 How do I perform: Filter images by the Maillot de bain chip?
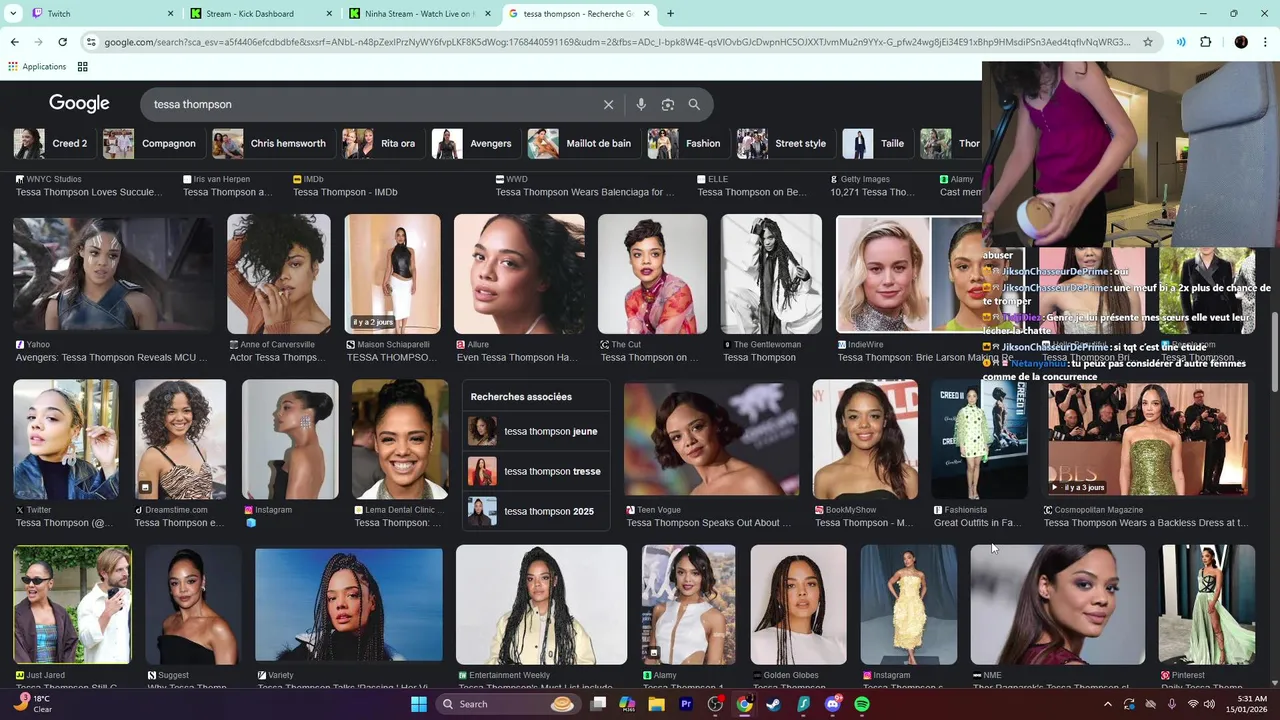pos(584,143)
